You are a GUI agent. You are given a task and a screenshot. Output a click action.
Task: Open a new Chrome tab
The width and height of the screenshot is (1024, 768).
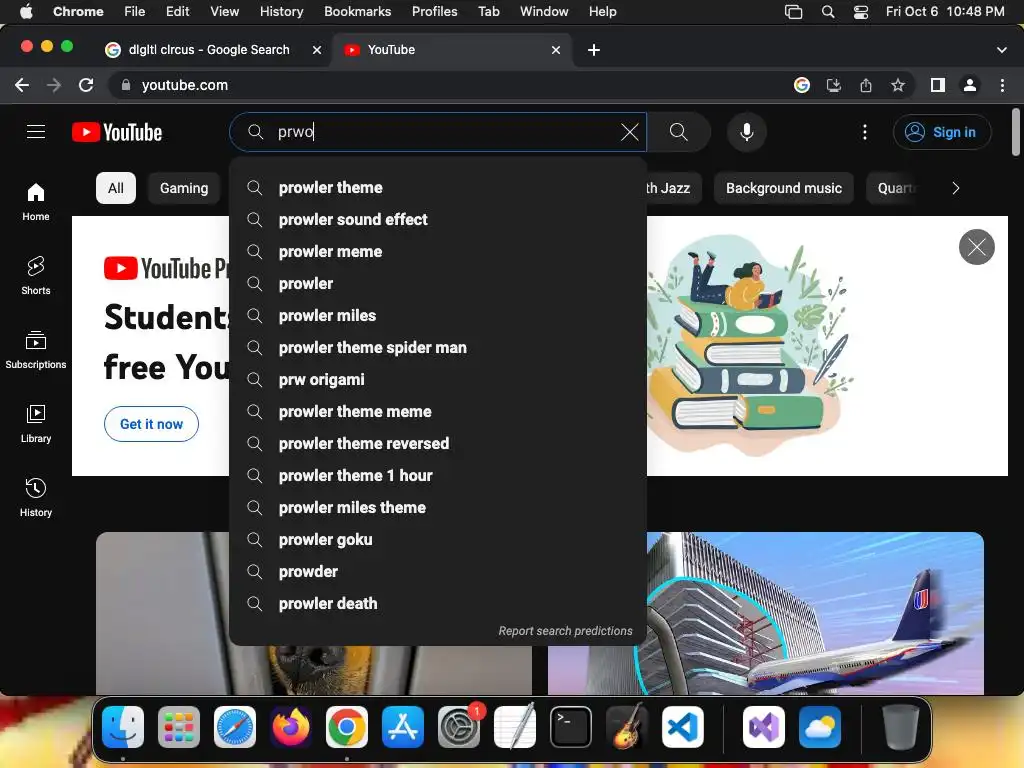point(594,50)
